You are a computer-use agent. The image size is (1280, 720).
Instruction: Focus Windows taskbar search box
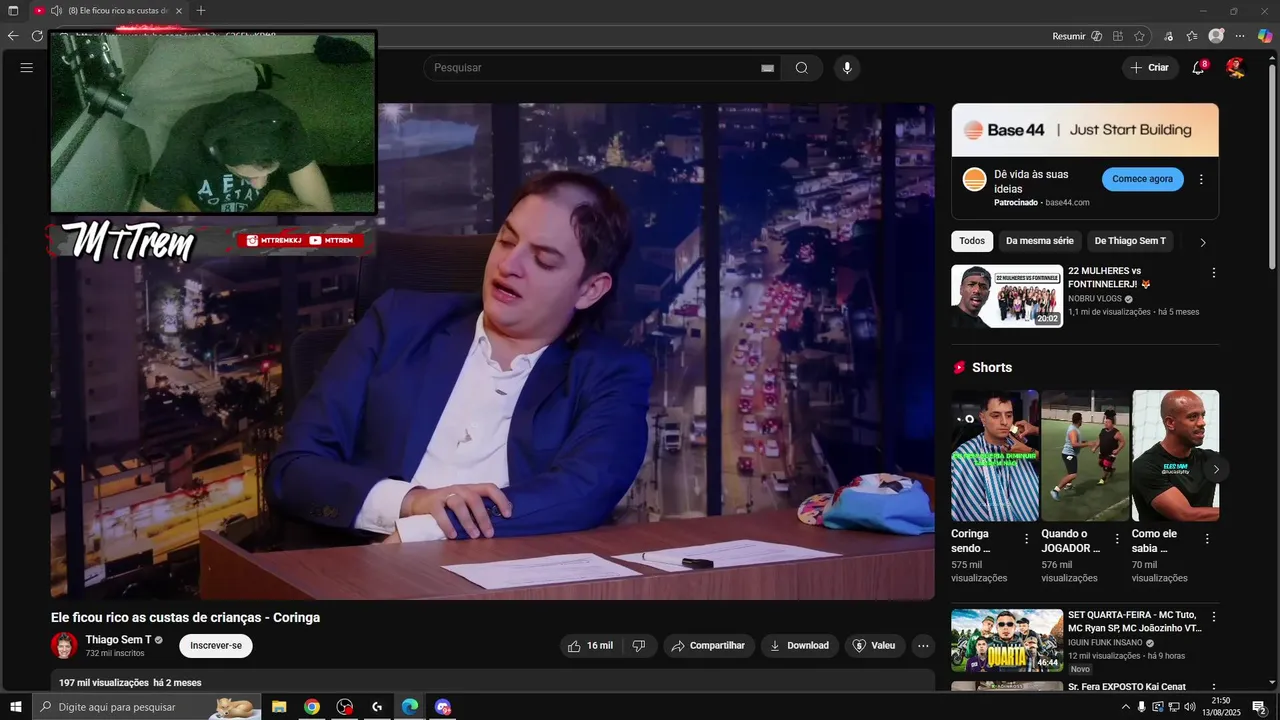coord(147,707)
